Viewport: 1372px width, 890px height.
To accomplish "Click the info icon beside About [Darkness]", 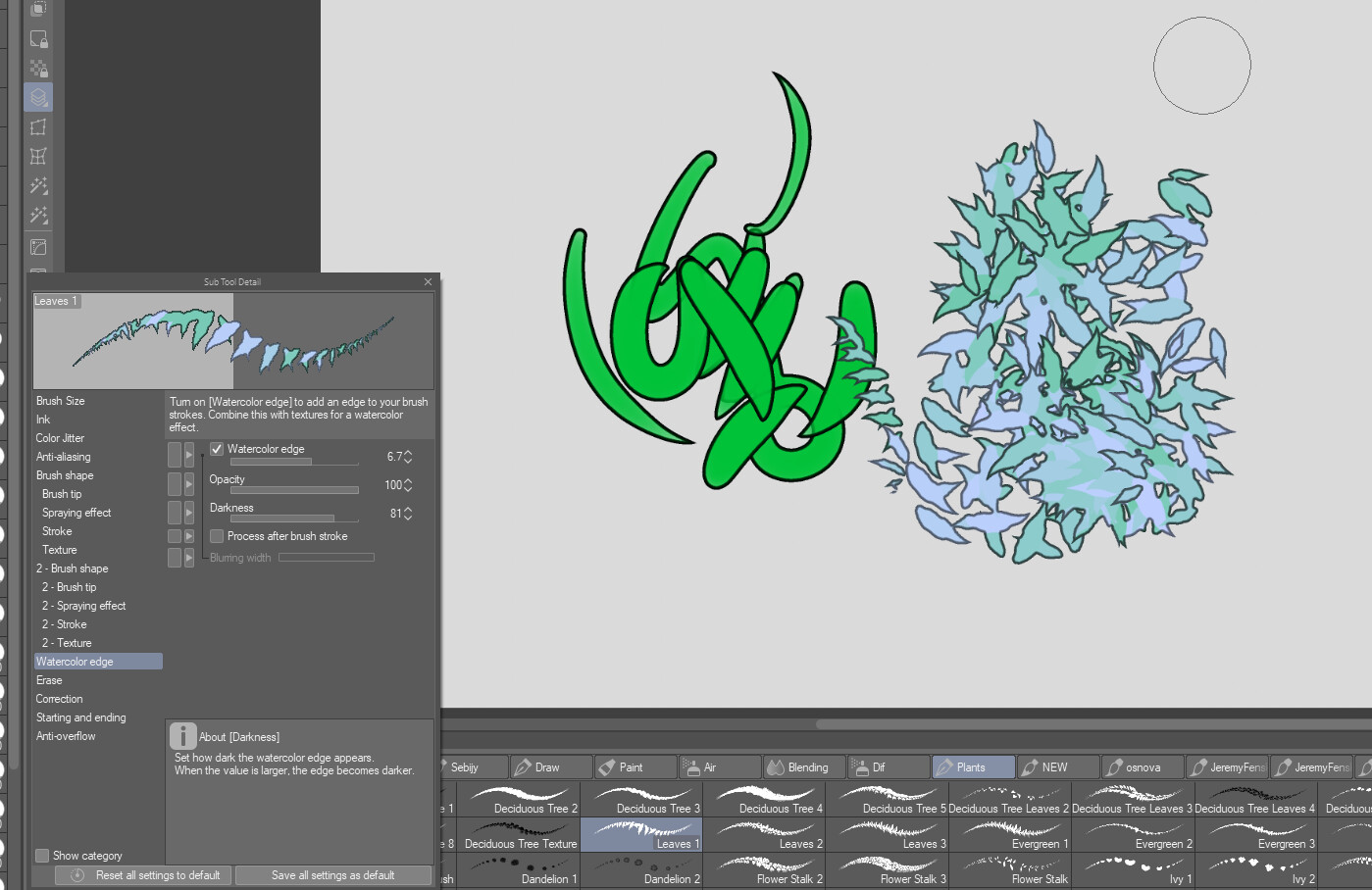I will (182, 736).
